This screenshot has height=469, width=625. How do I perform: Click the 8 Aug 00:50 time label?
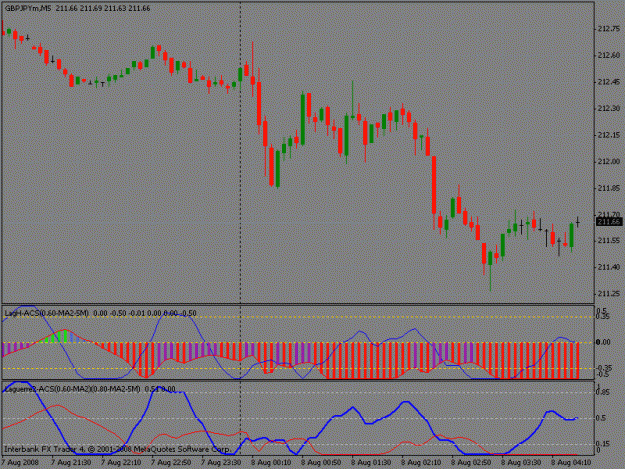coord(321,463)
